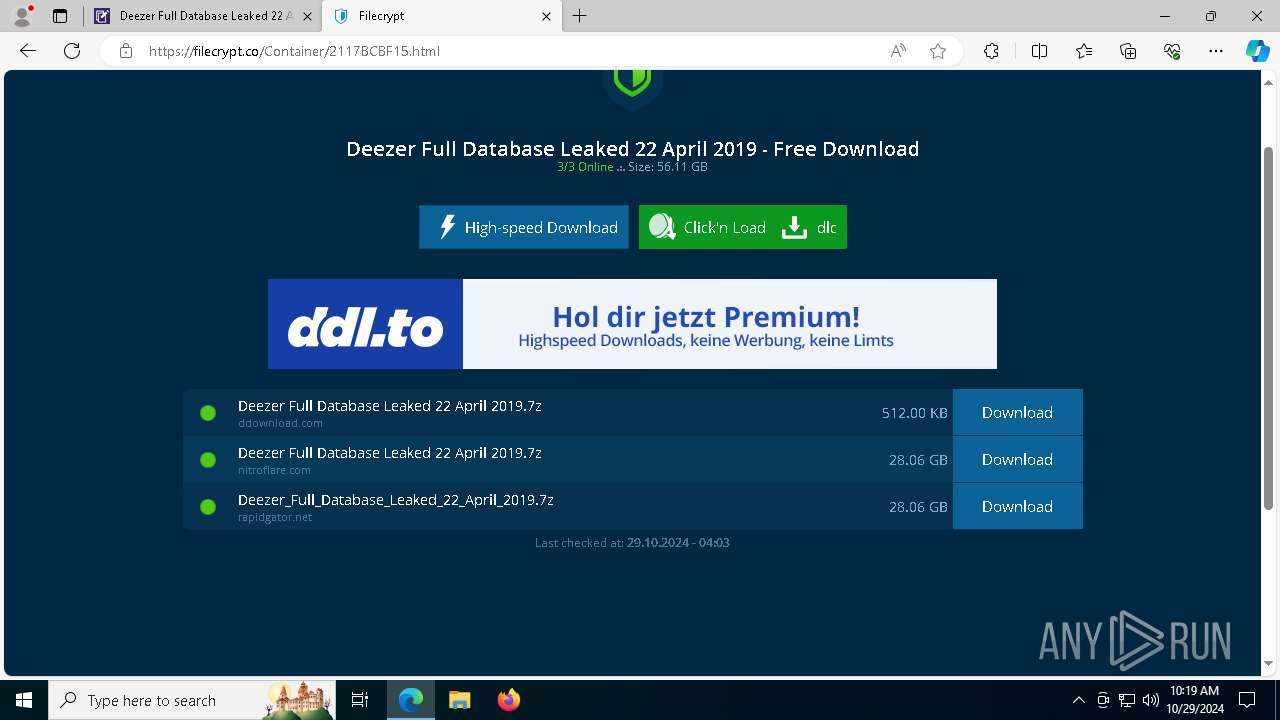Screen dimensions: 1280x720
Task: Open Copilot sidebar icon
Action: click(1257, 51)
